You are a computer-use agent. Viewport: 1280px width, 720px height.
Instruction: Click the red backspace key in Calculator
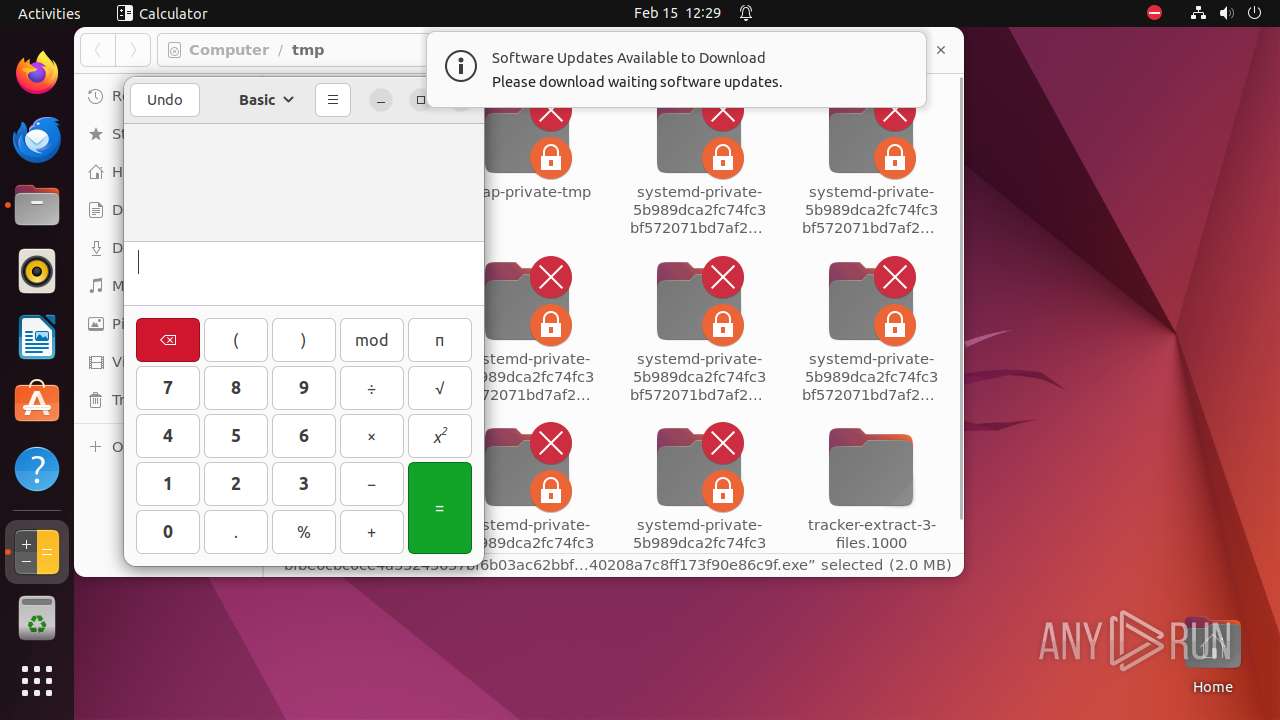(x=168, y=340)
